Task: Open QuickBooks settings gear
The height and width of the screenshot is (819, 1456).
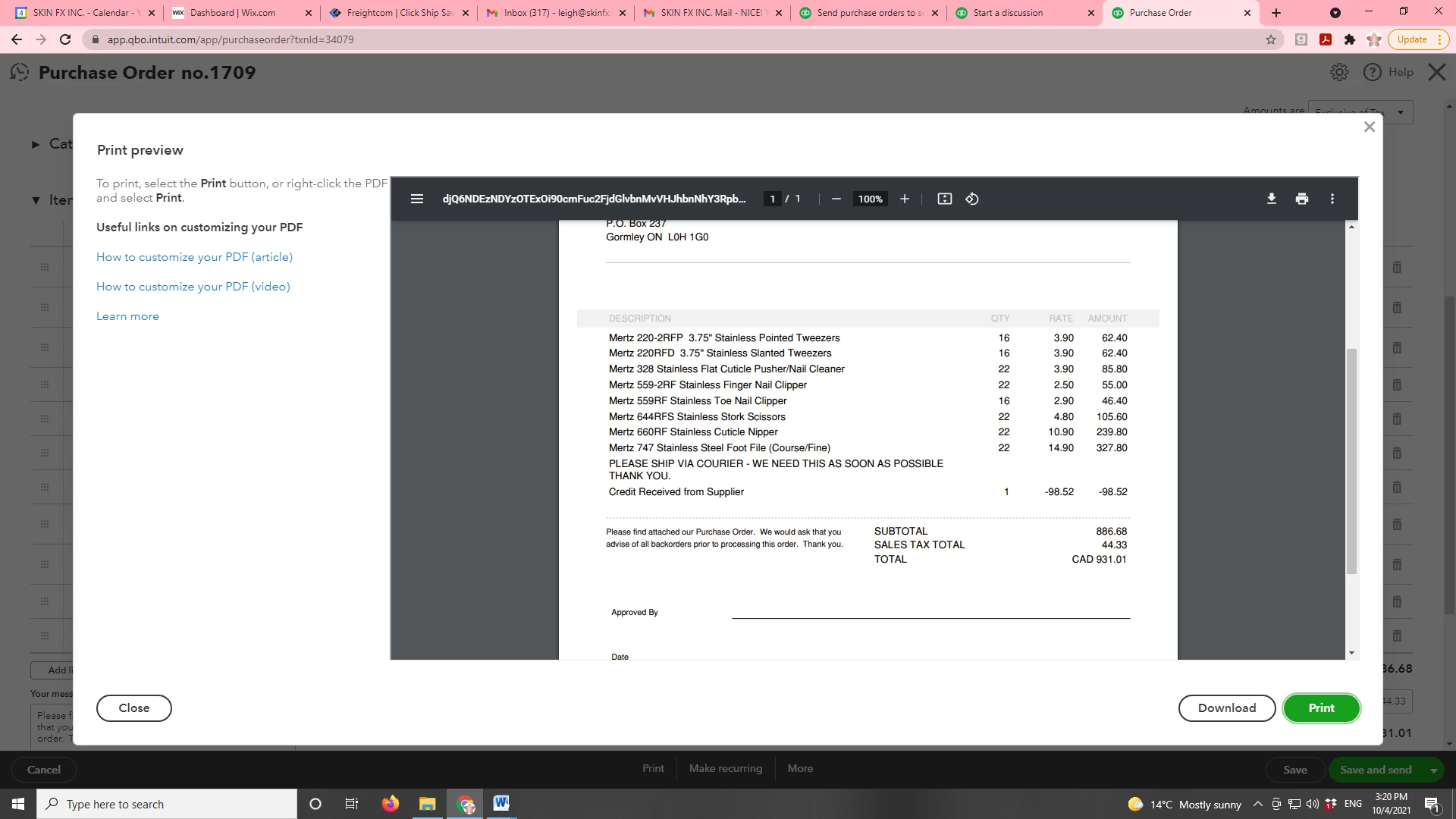Action: (x=1340, y=72)
